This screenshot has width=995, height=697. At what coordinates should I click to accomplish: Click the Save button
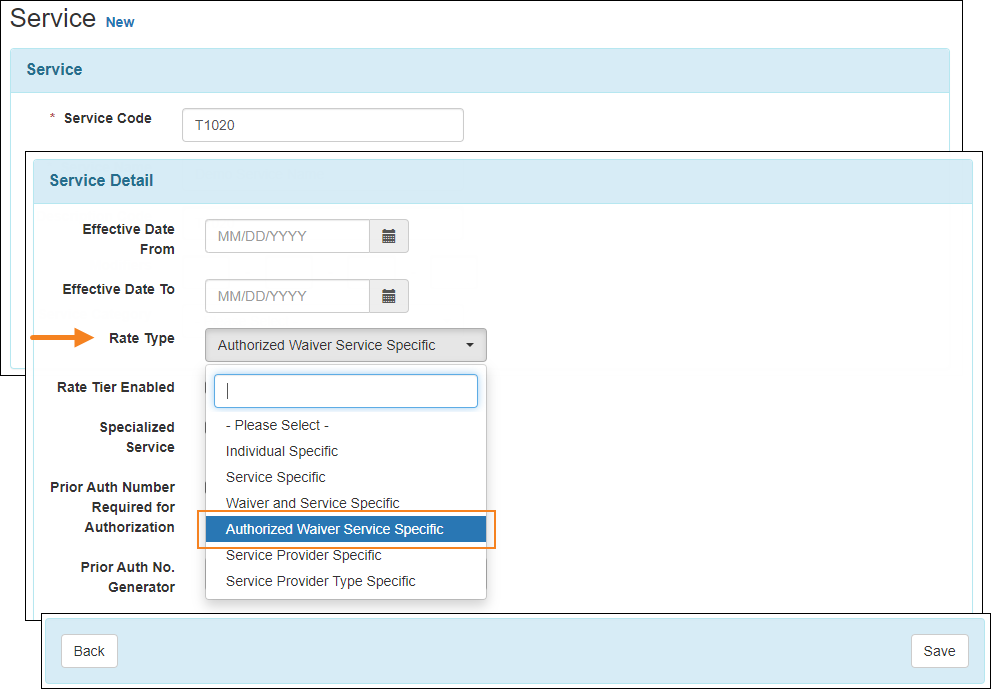click(939, 651)
